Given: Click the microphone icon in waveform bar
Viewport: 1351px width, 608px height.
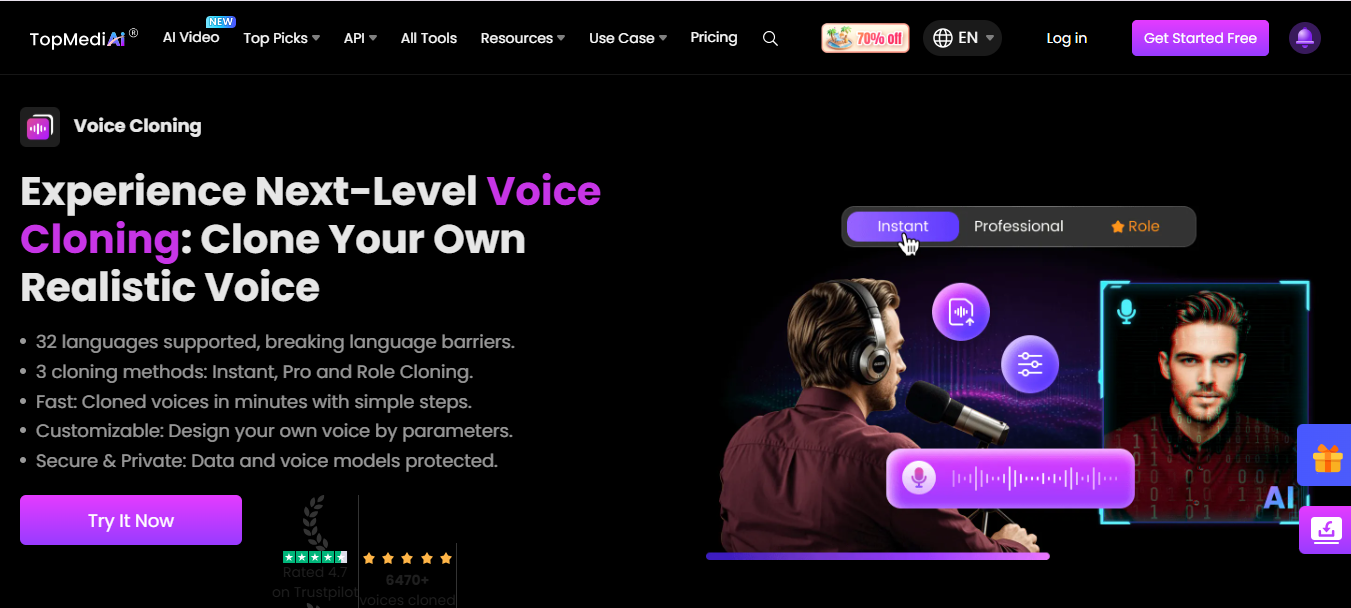Looking at the screenshot, I should click(918, 478).
